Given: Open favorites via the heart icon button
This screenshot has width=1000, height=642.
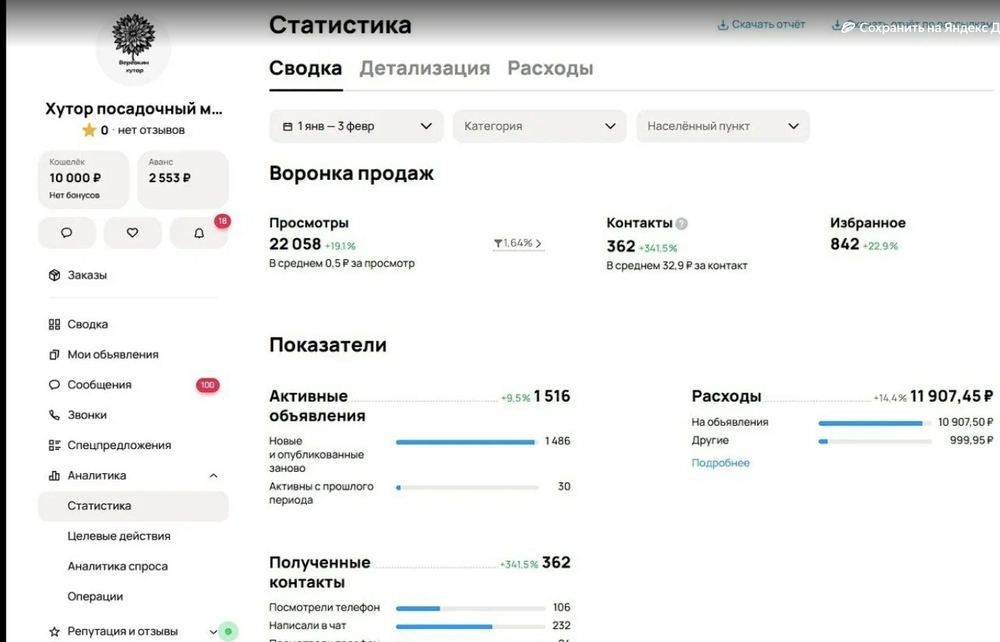Looking at the screenshot, I should (133, 233).
